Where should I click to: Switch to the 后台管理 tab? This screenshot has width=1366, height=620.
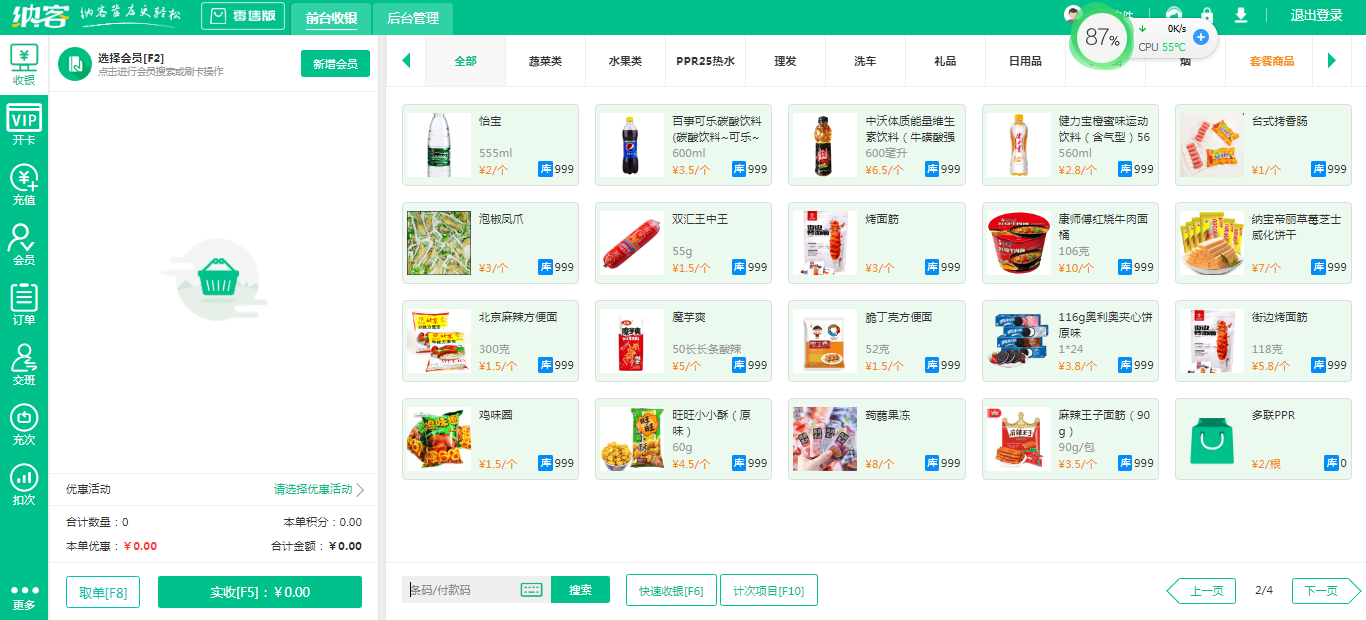pos(412,18)
